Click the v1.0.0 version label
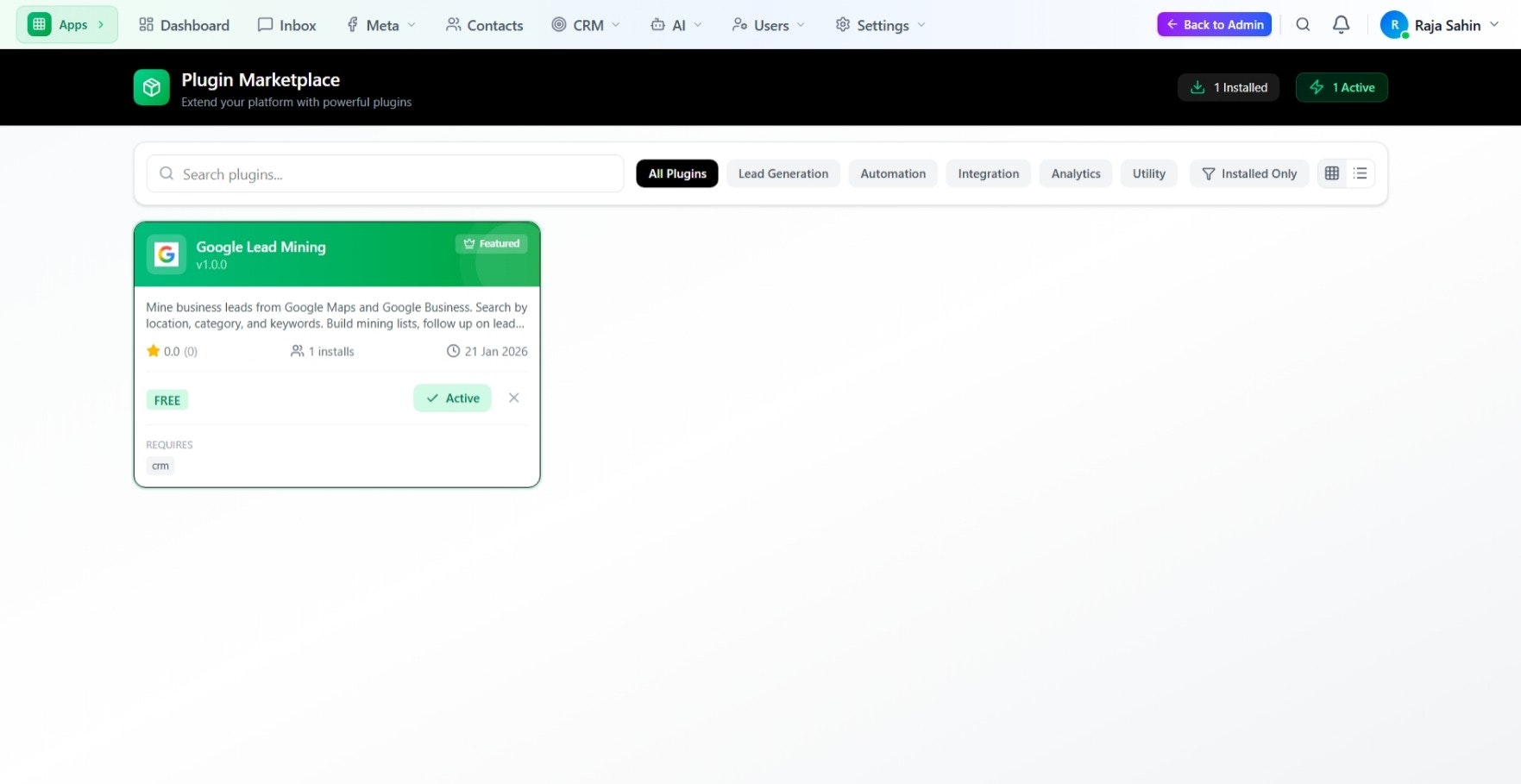Viewport: 1521px width, 784px height. 211,265
